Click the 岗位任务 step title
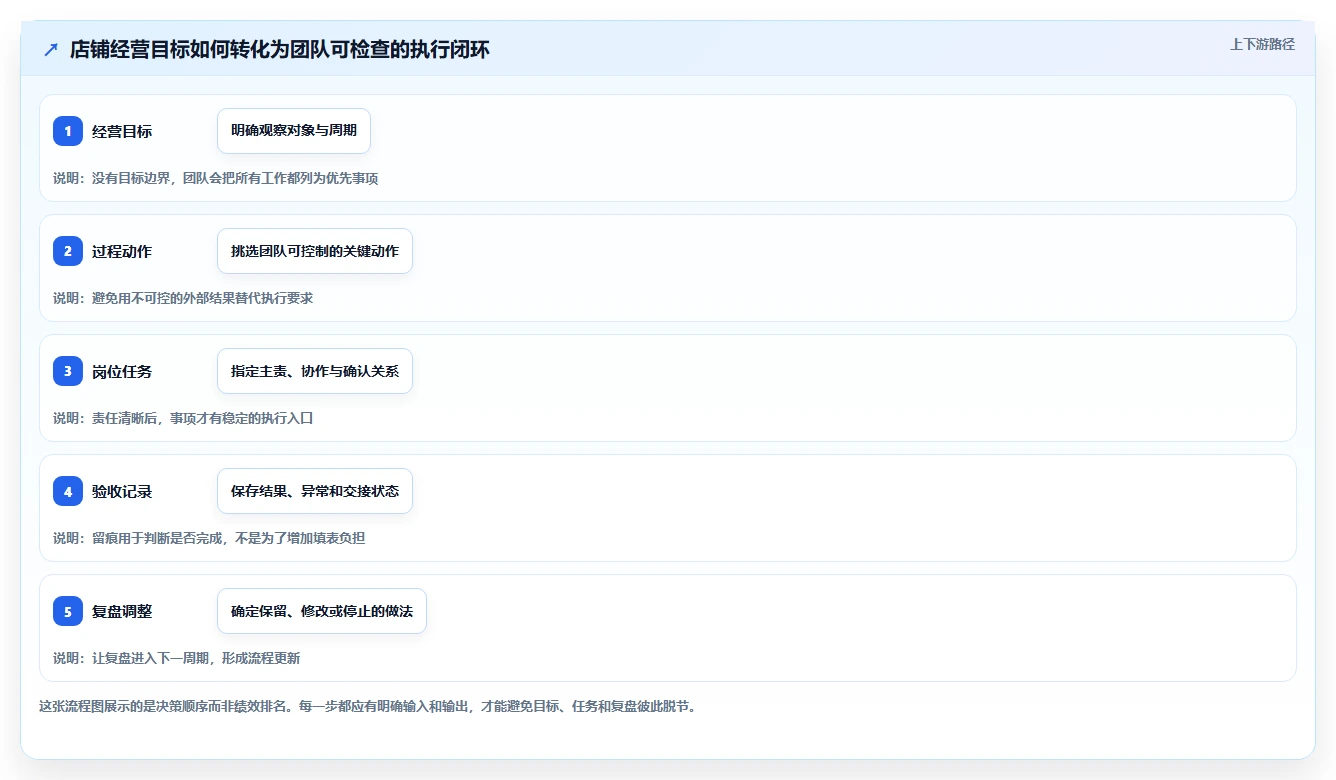This screenshot has width=1336, height=780. pyautogui.click(x=122, y=371)
